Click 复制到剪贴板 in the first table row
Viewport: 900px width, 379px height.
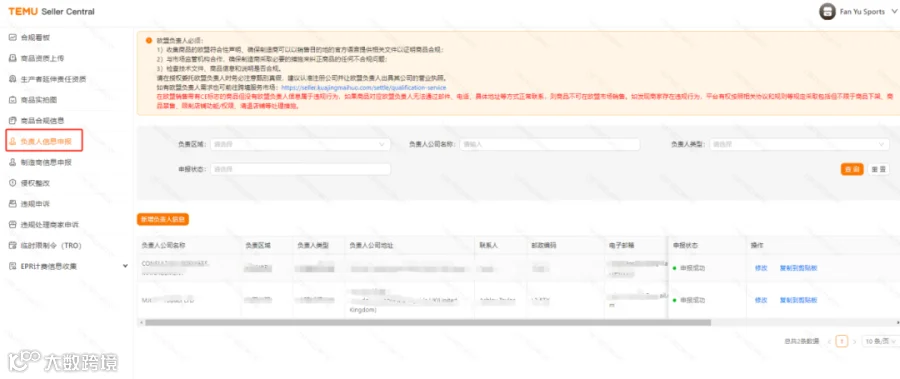tap(798, 268)
